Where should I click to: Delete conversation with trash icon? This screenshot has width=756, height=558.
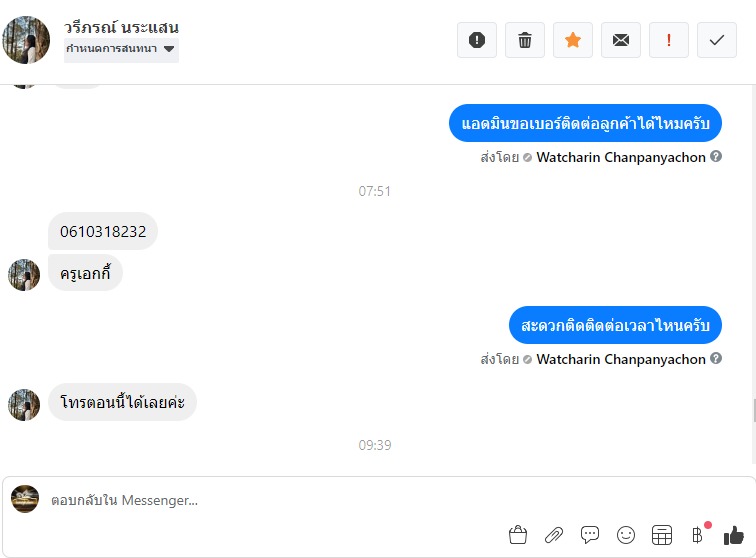coord(525,40)
